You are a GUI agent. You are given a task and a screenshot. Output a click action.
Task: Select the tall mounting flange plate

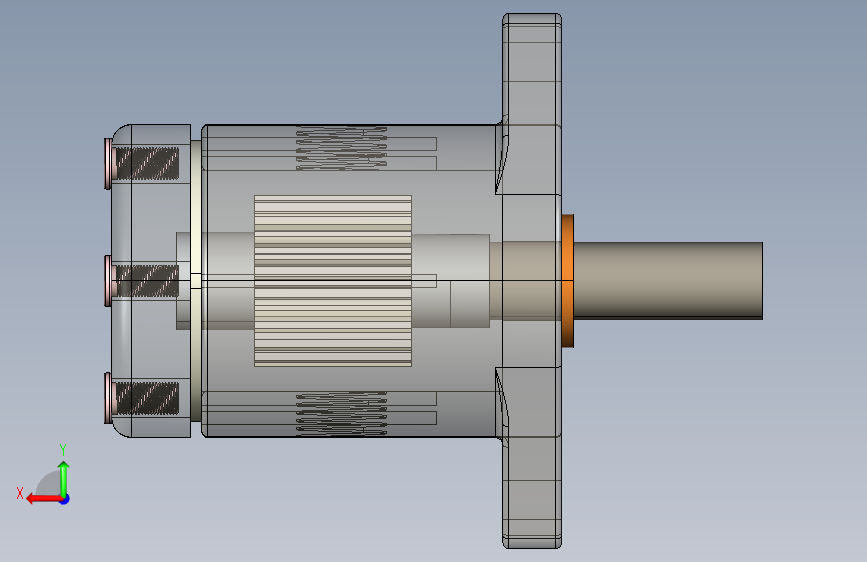click(x=532, y=281)
